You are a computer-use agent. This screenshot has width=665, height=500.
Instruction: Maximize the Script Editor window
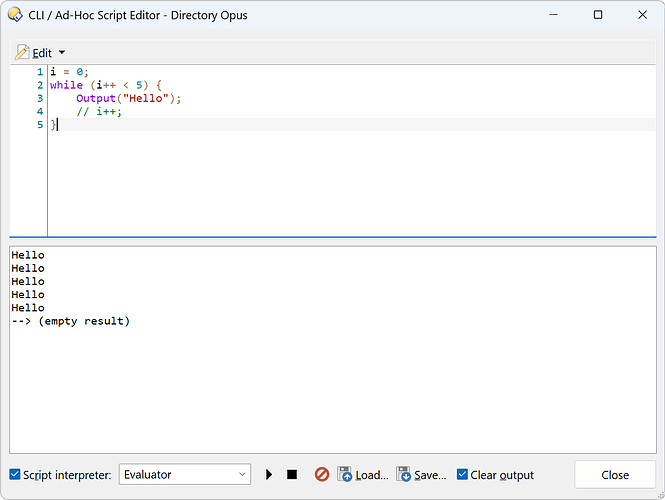click(x=597, y=15)
